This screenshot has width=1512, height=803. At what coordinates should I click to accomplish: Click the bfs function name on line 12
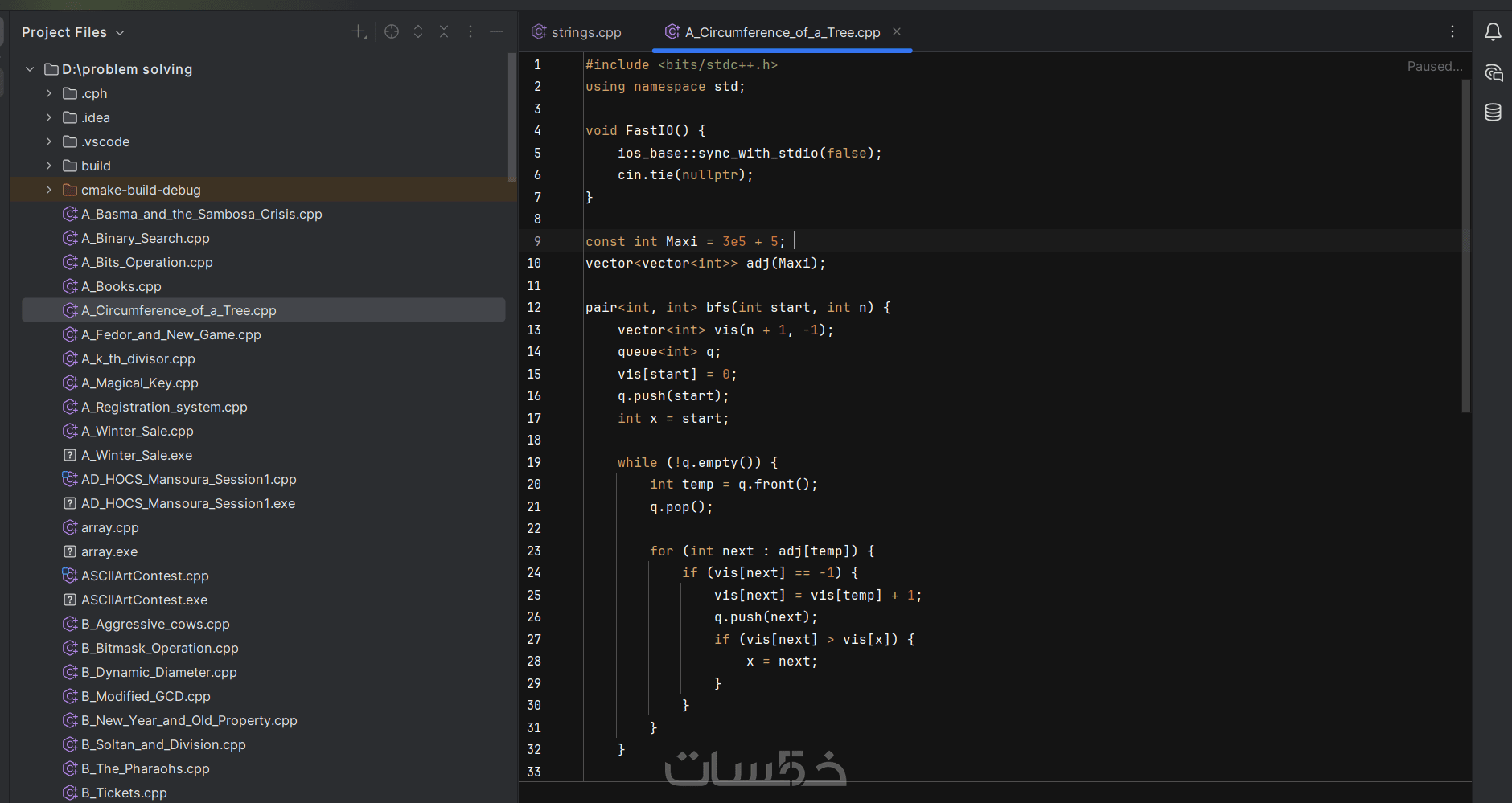coord(717,307)
